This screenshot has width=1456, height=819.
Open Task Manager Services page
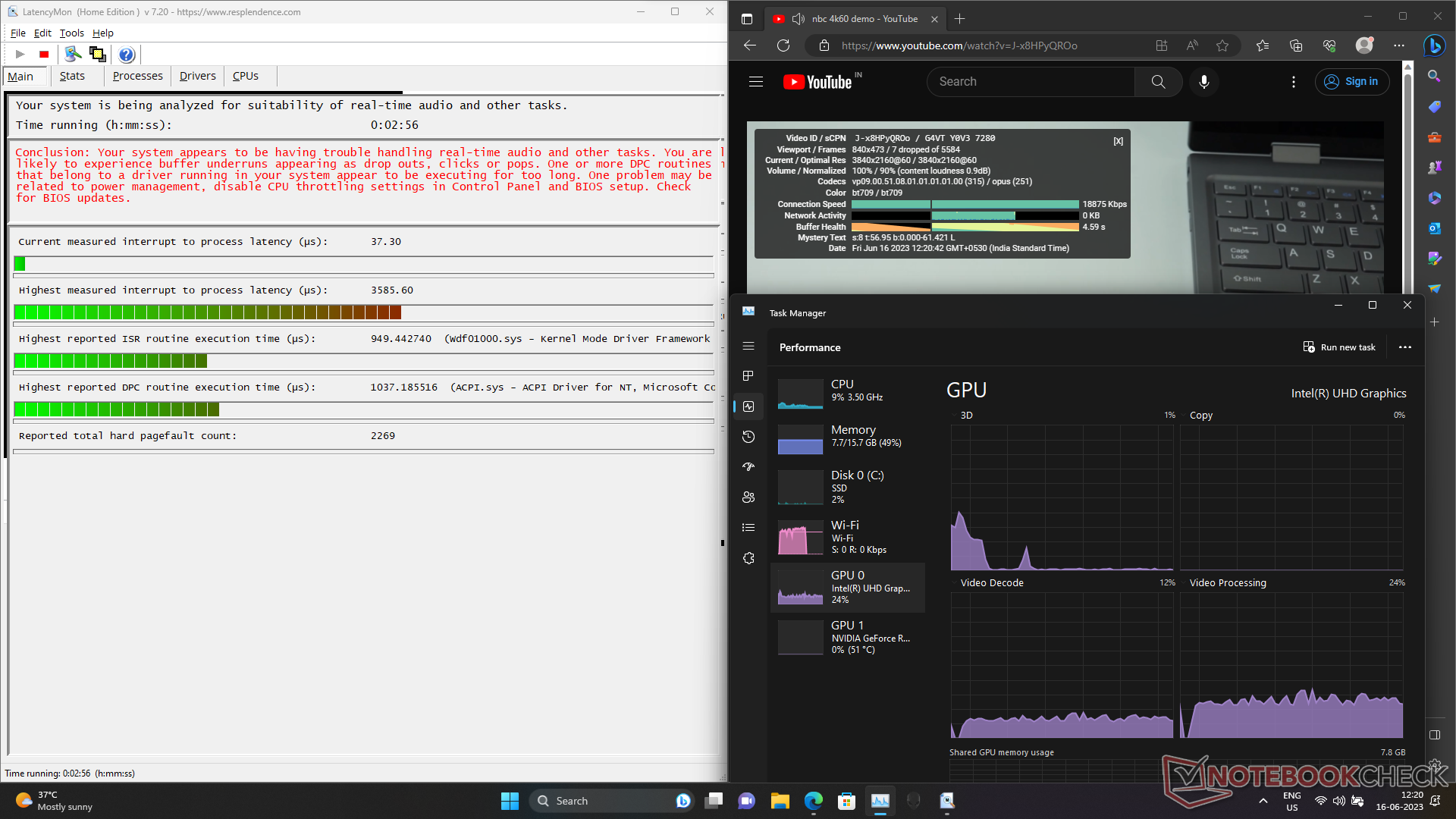tap(748, 558)
